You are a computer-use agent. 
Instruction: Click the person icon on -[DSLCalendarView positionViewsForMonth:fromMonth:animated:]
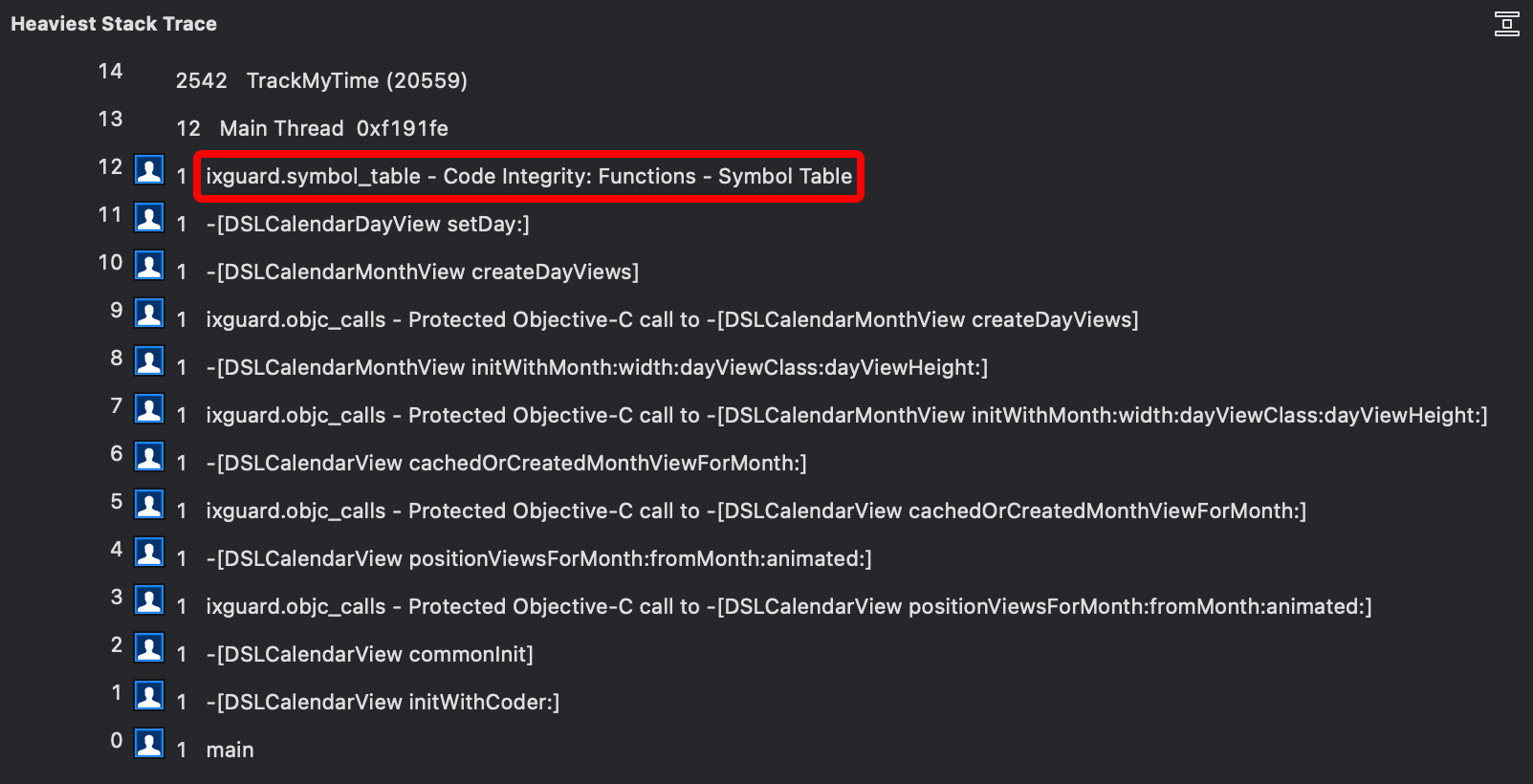pyautogui.click(x=150, y=552)
